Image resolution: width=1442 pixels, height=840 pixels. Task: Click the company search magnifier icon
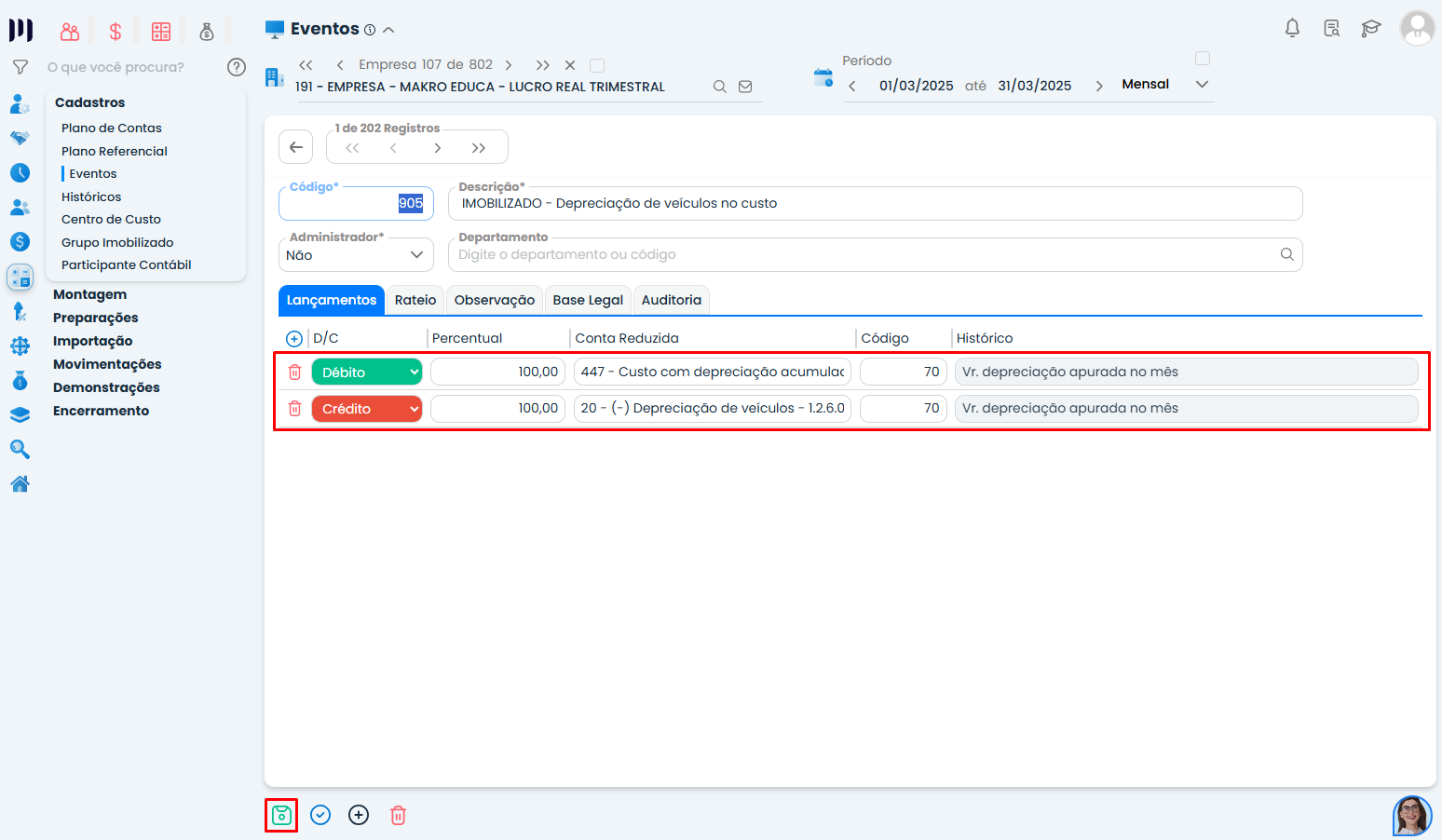pyautogui.click(x=719, y=87)
